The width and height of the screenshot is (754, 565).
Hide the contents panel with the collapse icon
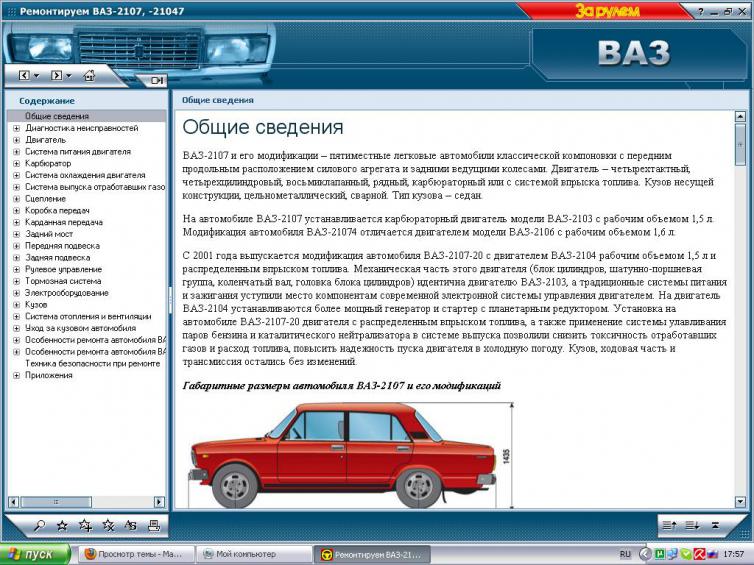tap(157, 80)
